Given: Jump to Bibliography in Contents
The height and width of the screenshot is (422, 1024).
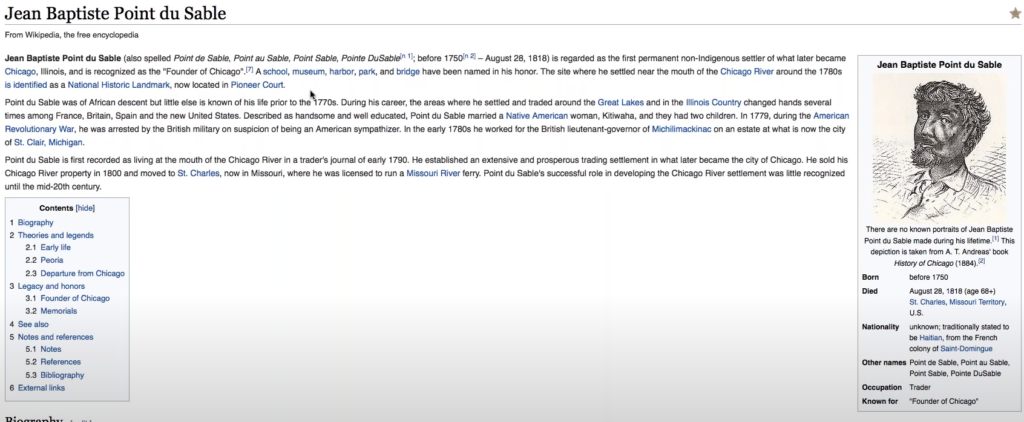Looking at the screenshot, I should tap(62, 375).
